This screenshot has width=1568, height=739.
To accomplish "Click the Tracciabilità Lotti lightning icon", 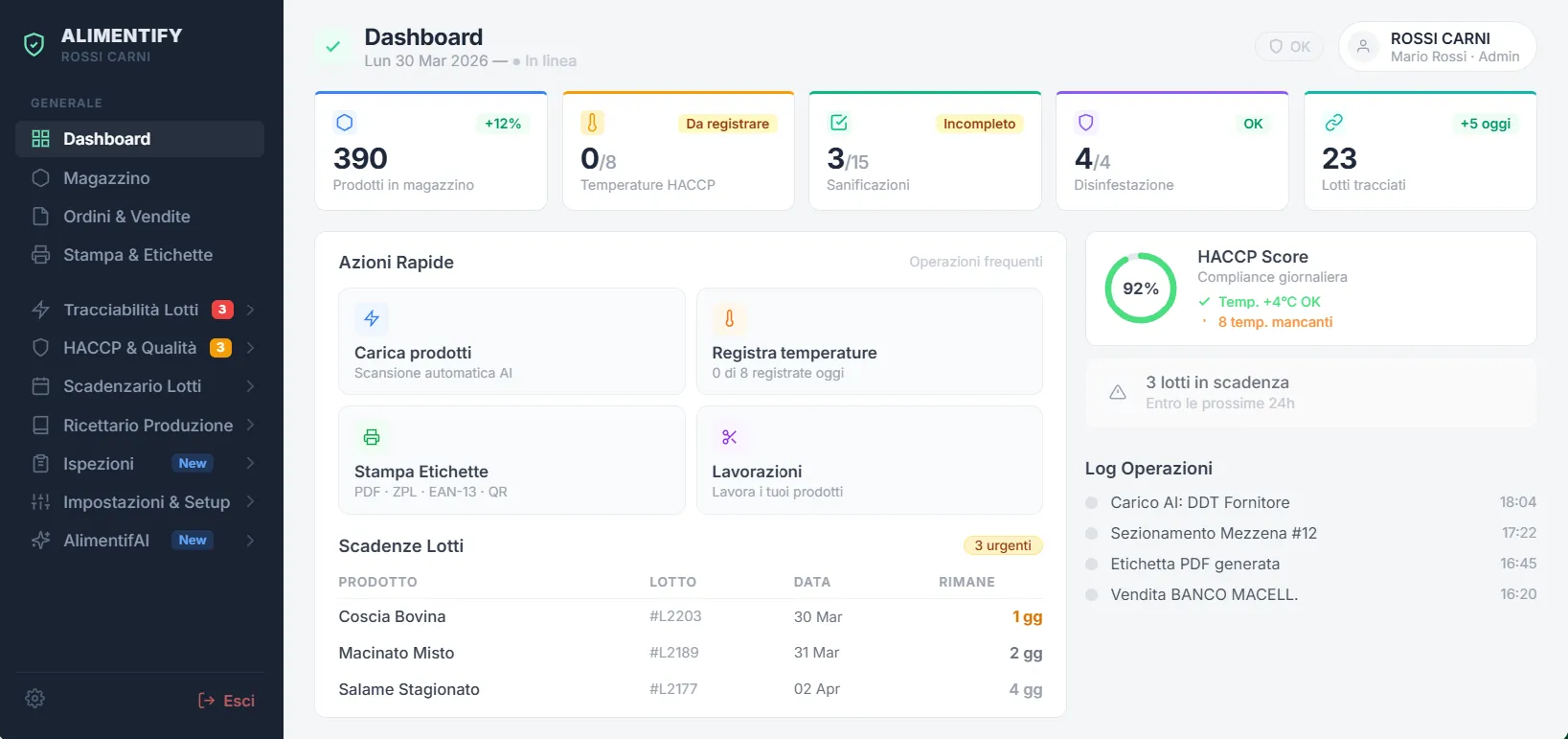I will click(40, 310).
